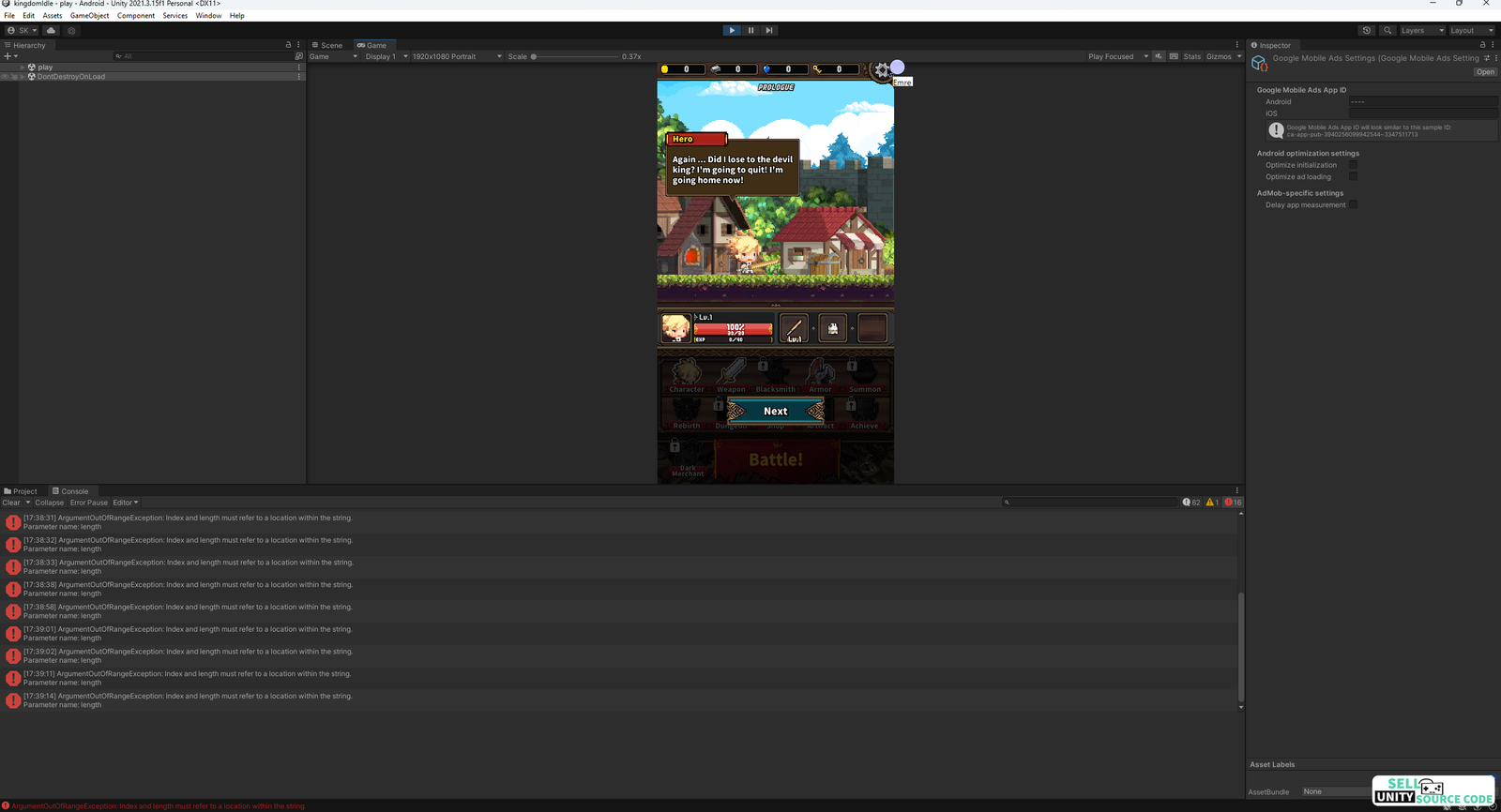Open the Play Focused dropdown
Screen dimensions: 1501x812
1117,56
